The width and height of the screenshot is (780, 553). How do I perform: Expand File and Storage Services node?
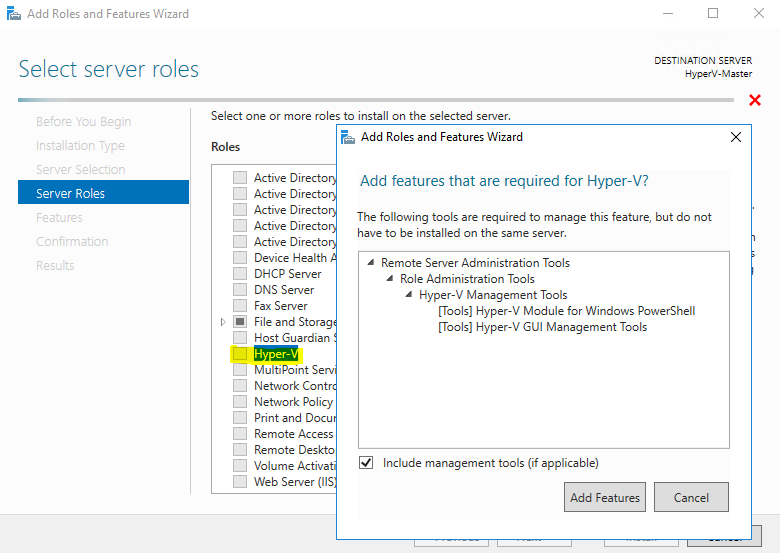coord(223,322)
